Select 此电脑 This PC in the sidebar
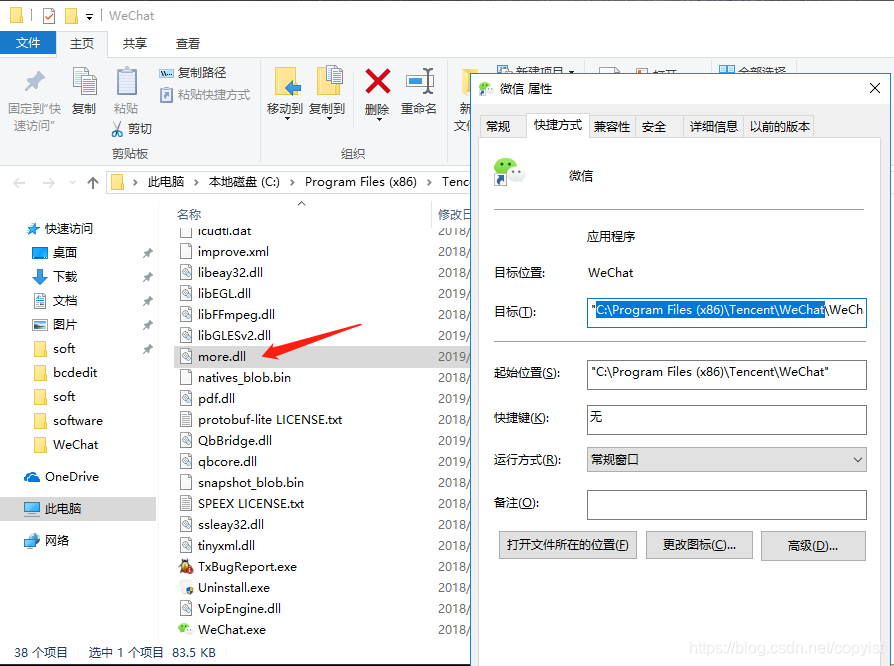The width and height of the screenshot is (894, 666). click(63, 508)
